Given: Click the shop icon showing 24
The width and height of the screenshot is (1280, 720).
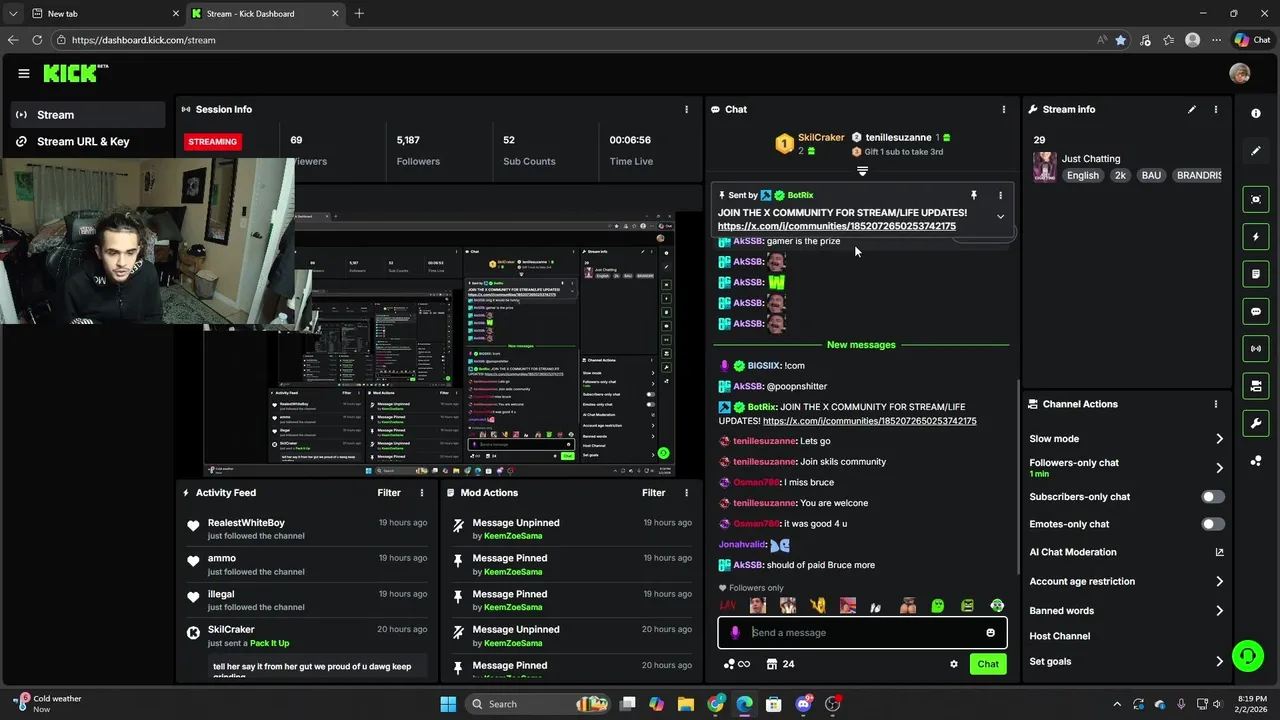Looking at the screenshot, I should pyautogui.click(x=780, y=664).
